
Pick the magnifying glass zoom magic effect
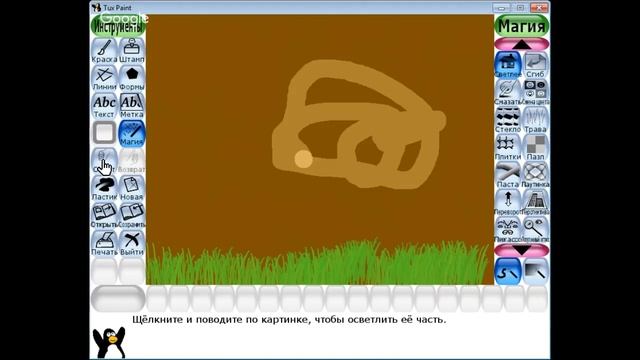pos(535,230)
